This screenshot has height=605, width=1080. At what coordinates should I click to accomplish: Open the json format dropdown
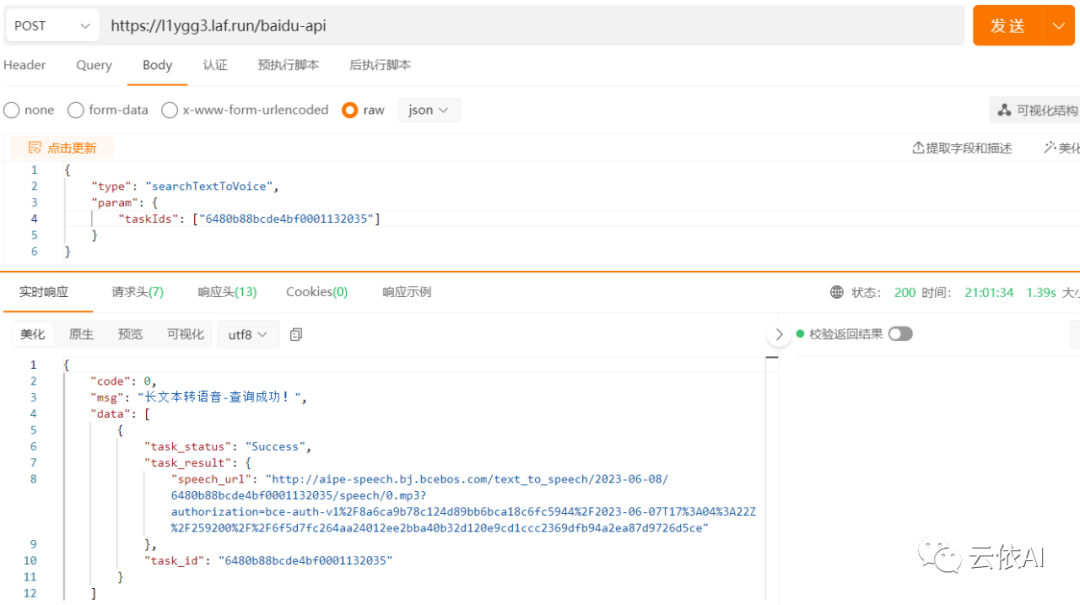pos(428,110)
